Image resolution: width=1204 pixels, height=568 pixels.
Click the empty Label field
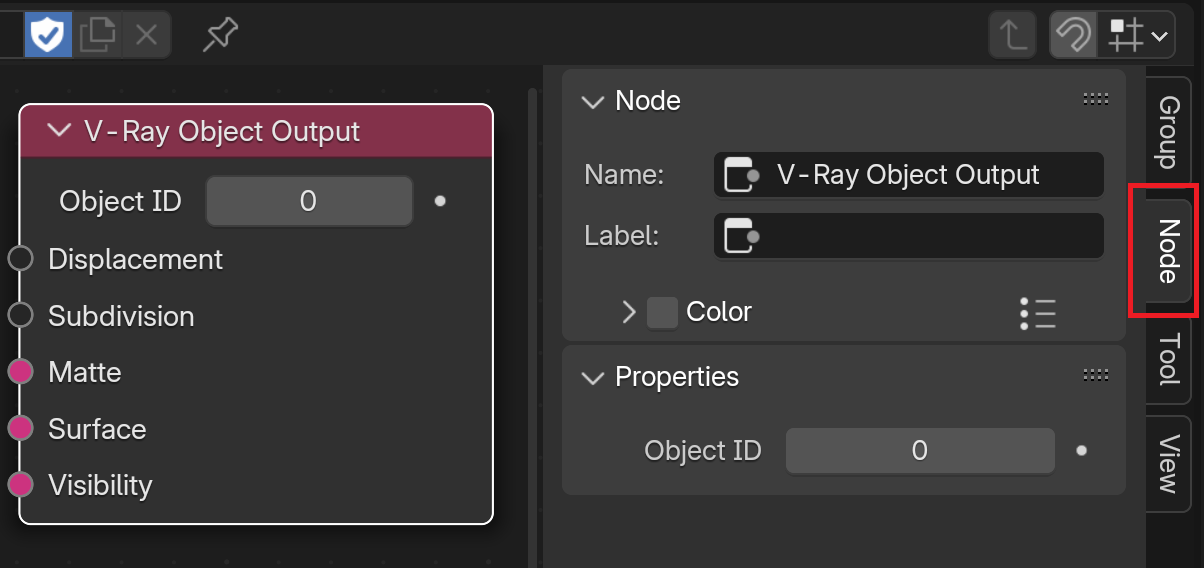(x=909, y=236)
